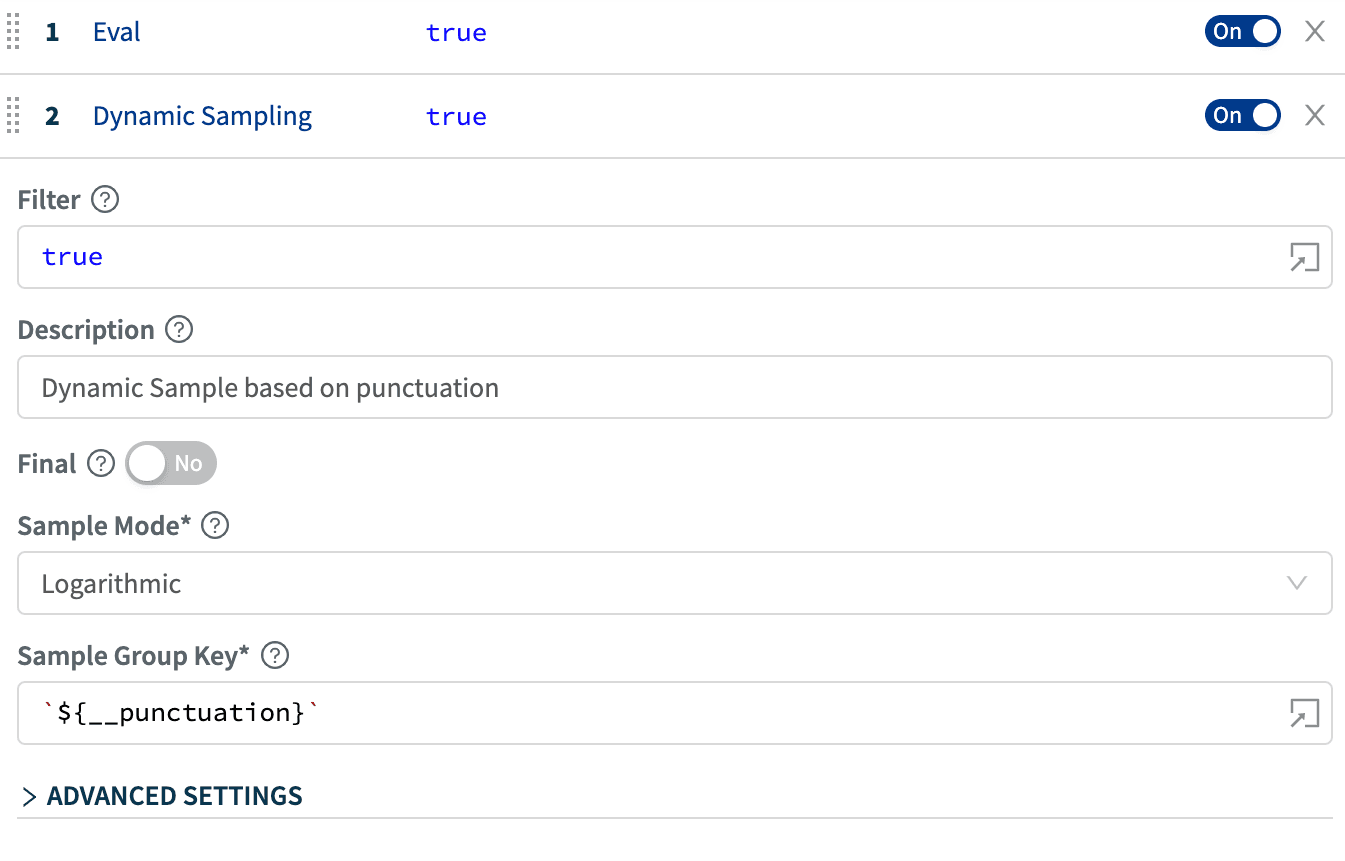Show help for the Final setting
The width and height of the screenshot is (1345, 861).
[101, 464]
